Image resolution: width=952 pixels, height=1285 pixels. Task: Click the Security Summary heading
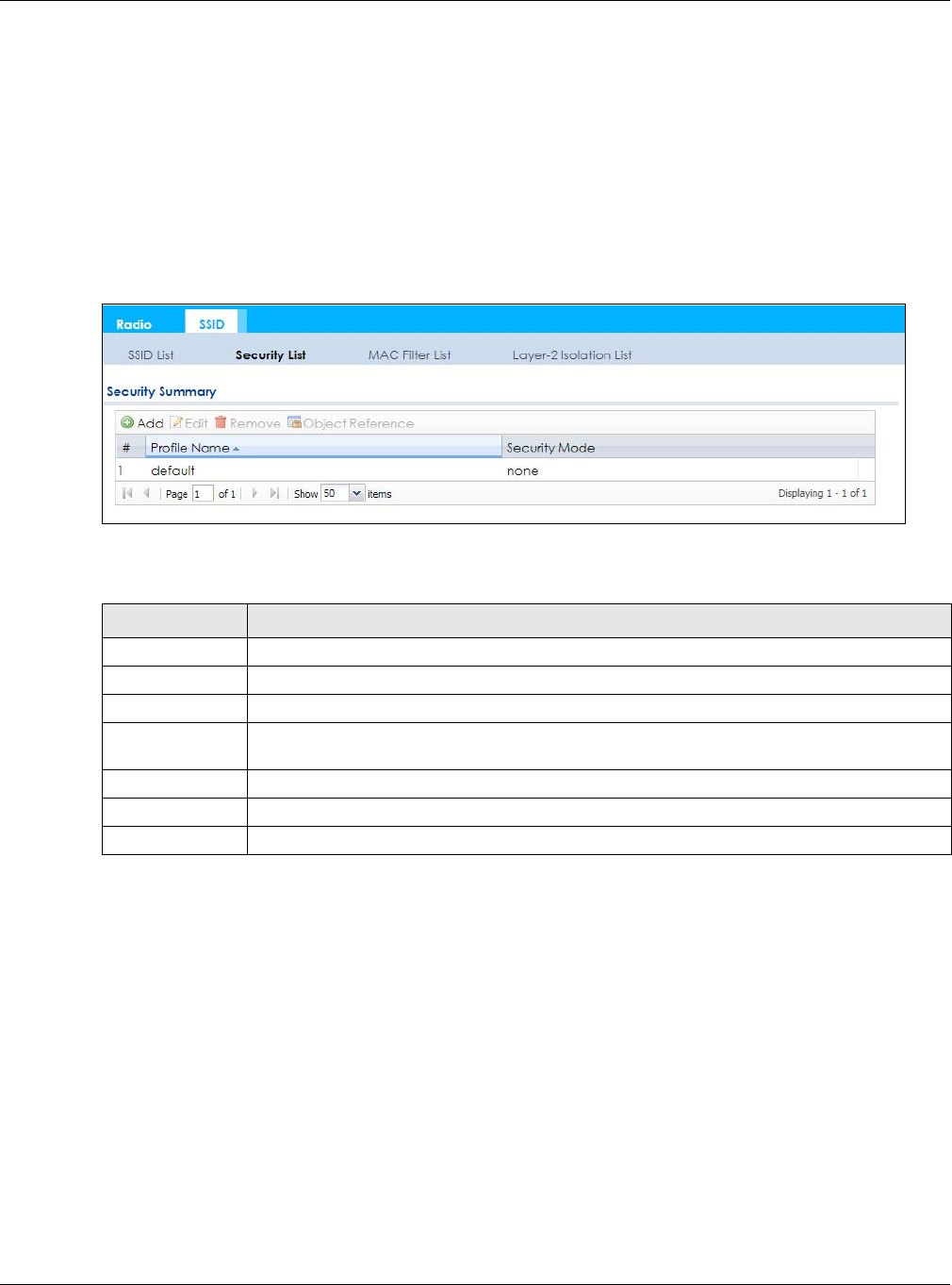point(161,391)
